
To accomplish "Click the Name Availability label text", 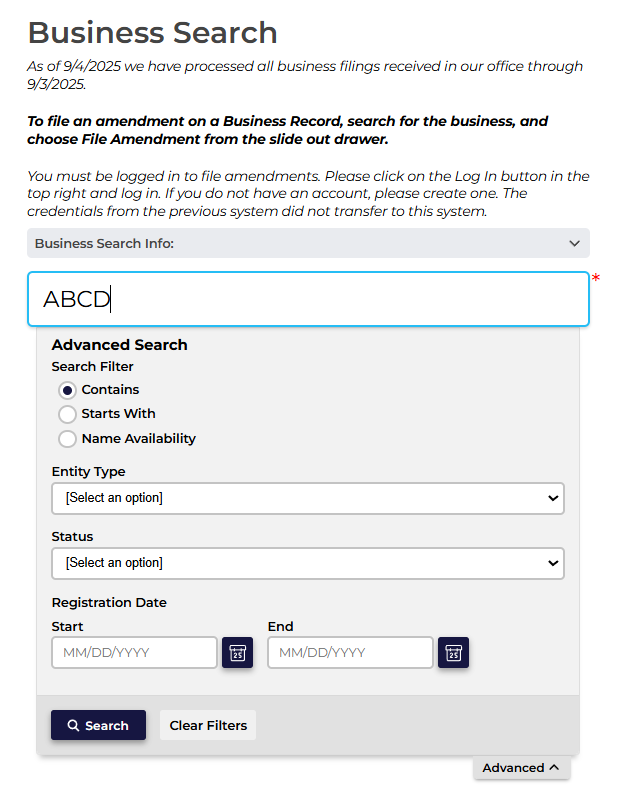I will tap(139, 439).
